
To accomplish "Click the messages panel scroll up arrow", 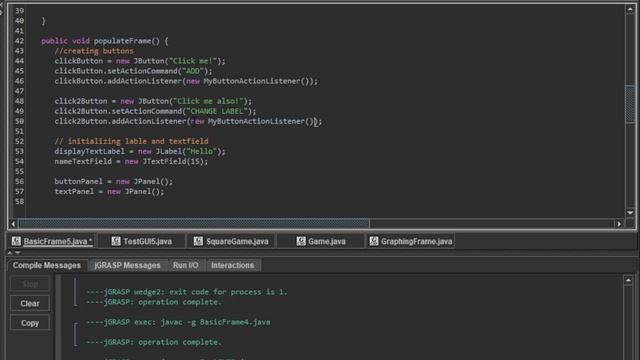I will pos(628,280).
